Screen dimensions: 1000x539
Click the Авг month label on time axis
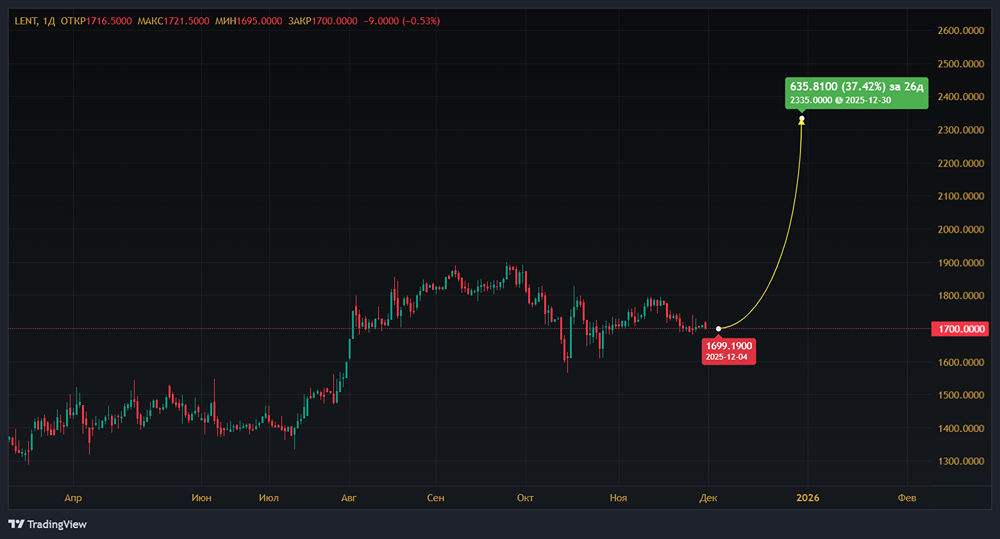tap(348, 496)
